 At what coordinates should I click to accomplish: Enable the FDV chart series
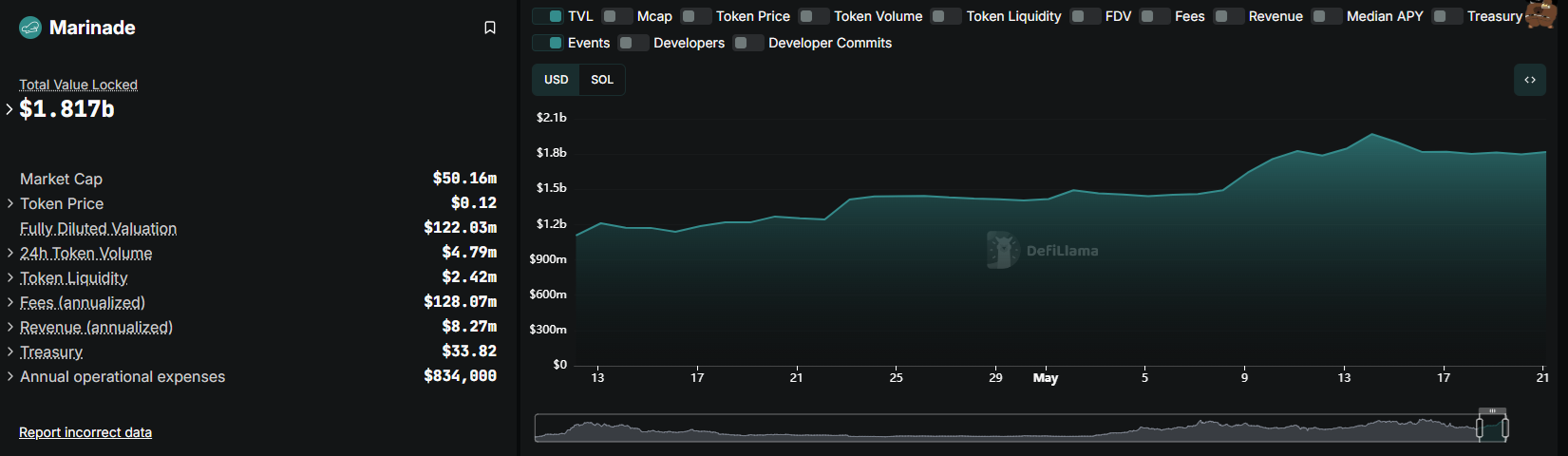coord(1086,16)
